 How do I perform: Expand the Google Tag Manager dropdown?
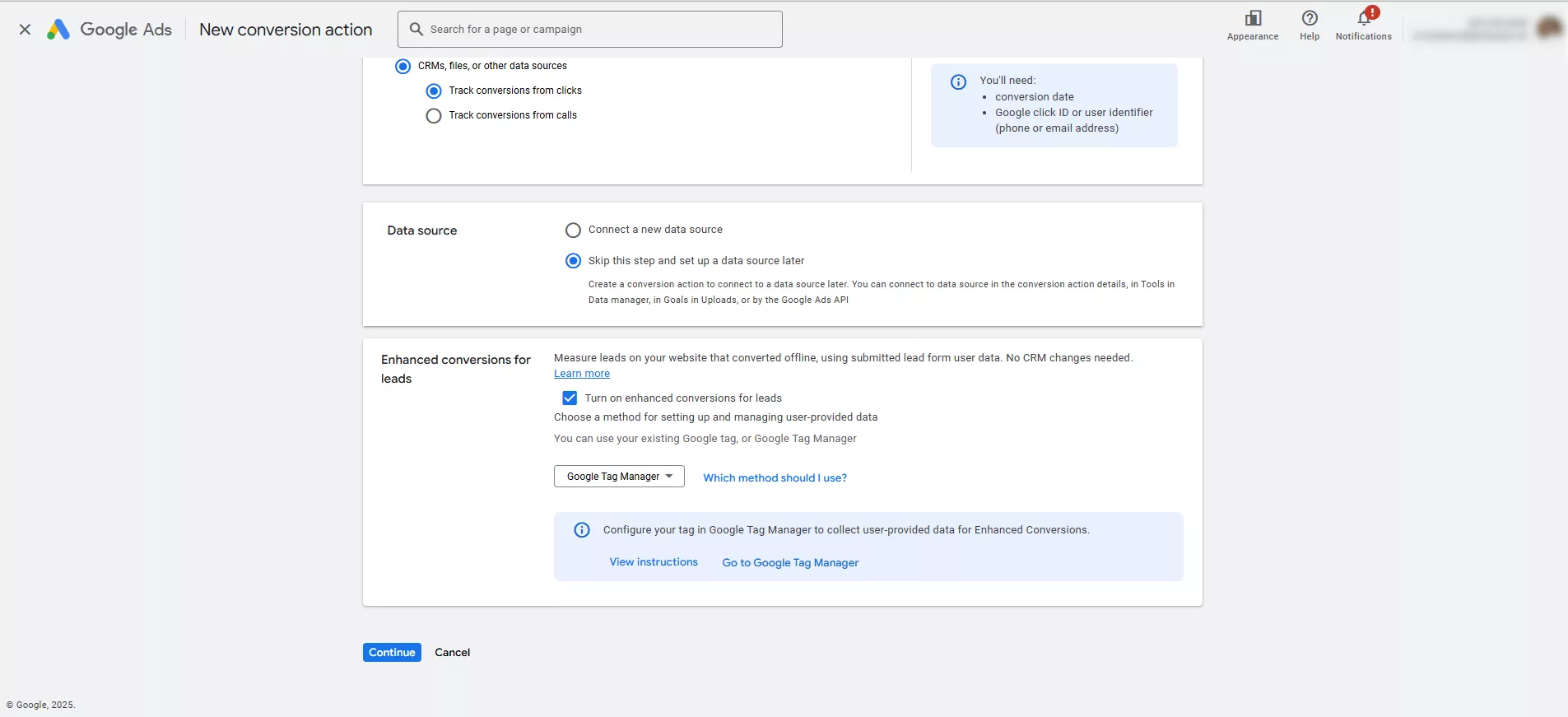coord(619,477)
